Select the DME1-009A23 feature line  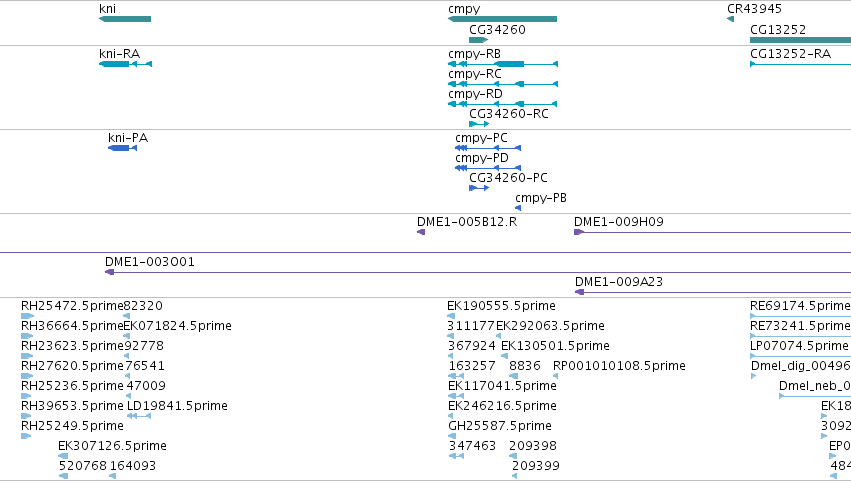[x=713, y=292]
